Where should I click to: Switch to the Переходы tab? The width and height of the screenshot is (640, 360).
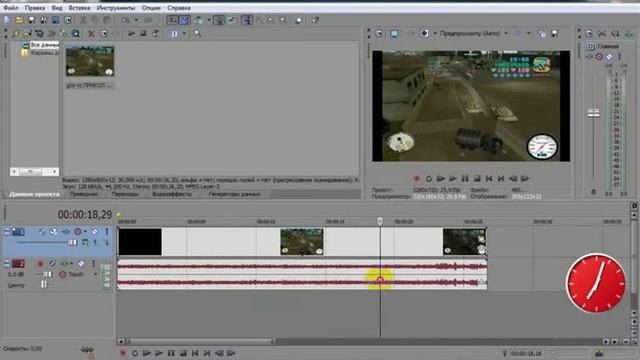coord(124,194)
